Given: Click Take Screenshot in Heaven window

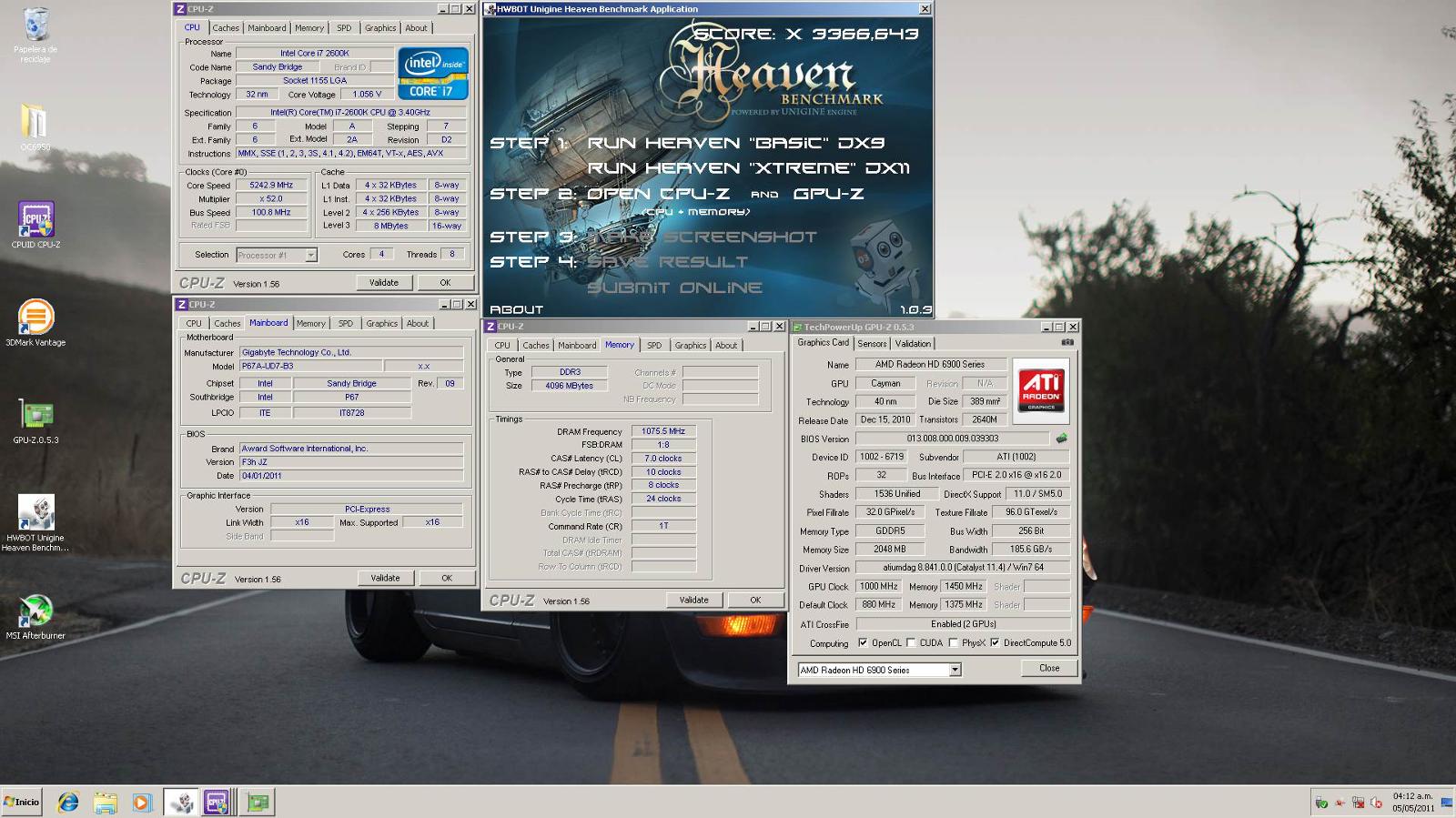Looking at the screenshot, I should pyautogui.click(x=702, y=237).
